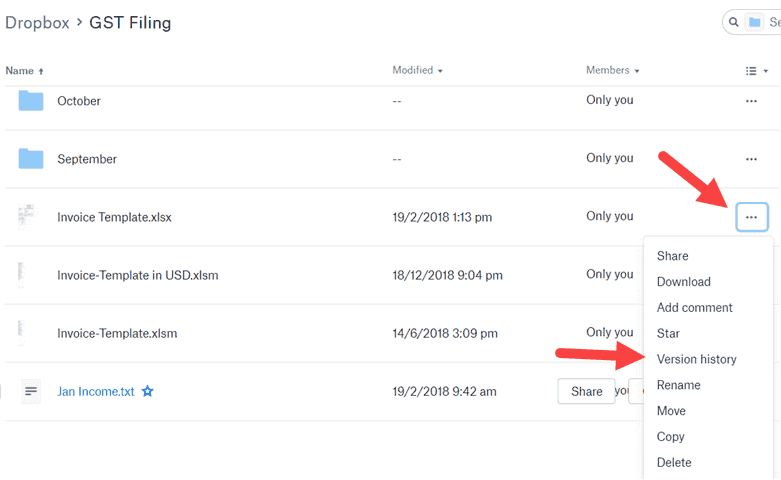This screenshot has height=480, width=781.
Task: Select Version history from the context menu
Action: 696,359
